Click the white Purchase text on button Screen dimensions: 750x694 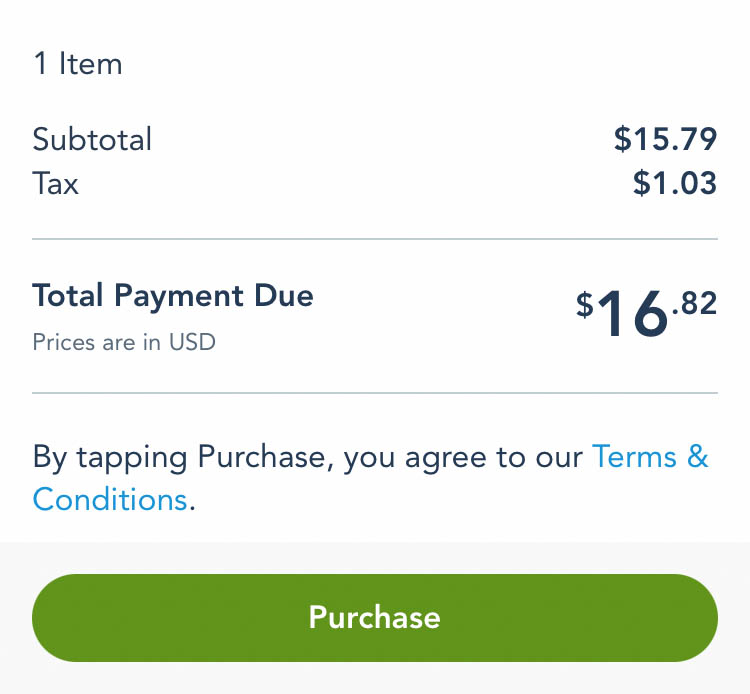[x=375, y=617]
